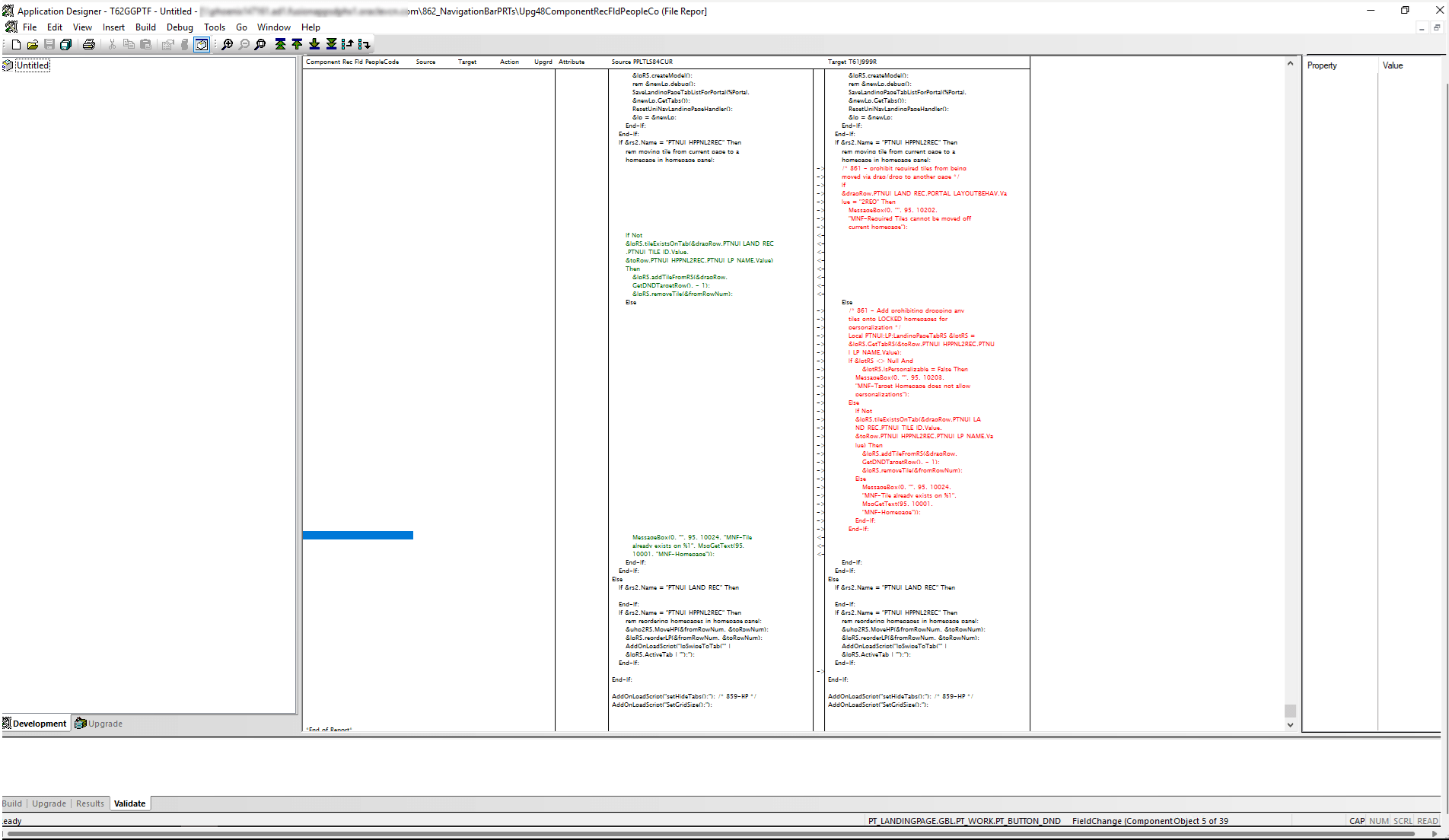This screenshot has height=840, width=1449.
Task: Click the Paste toolbar icon
Action: click(x=147, y=44)
